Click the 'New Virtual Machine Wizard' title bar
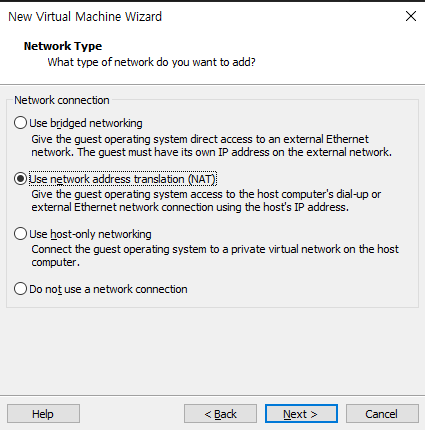The image size is (425, 430). [x=85, y=16]
